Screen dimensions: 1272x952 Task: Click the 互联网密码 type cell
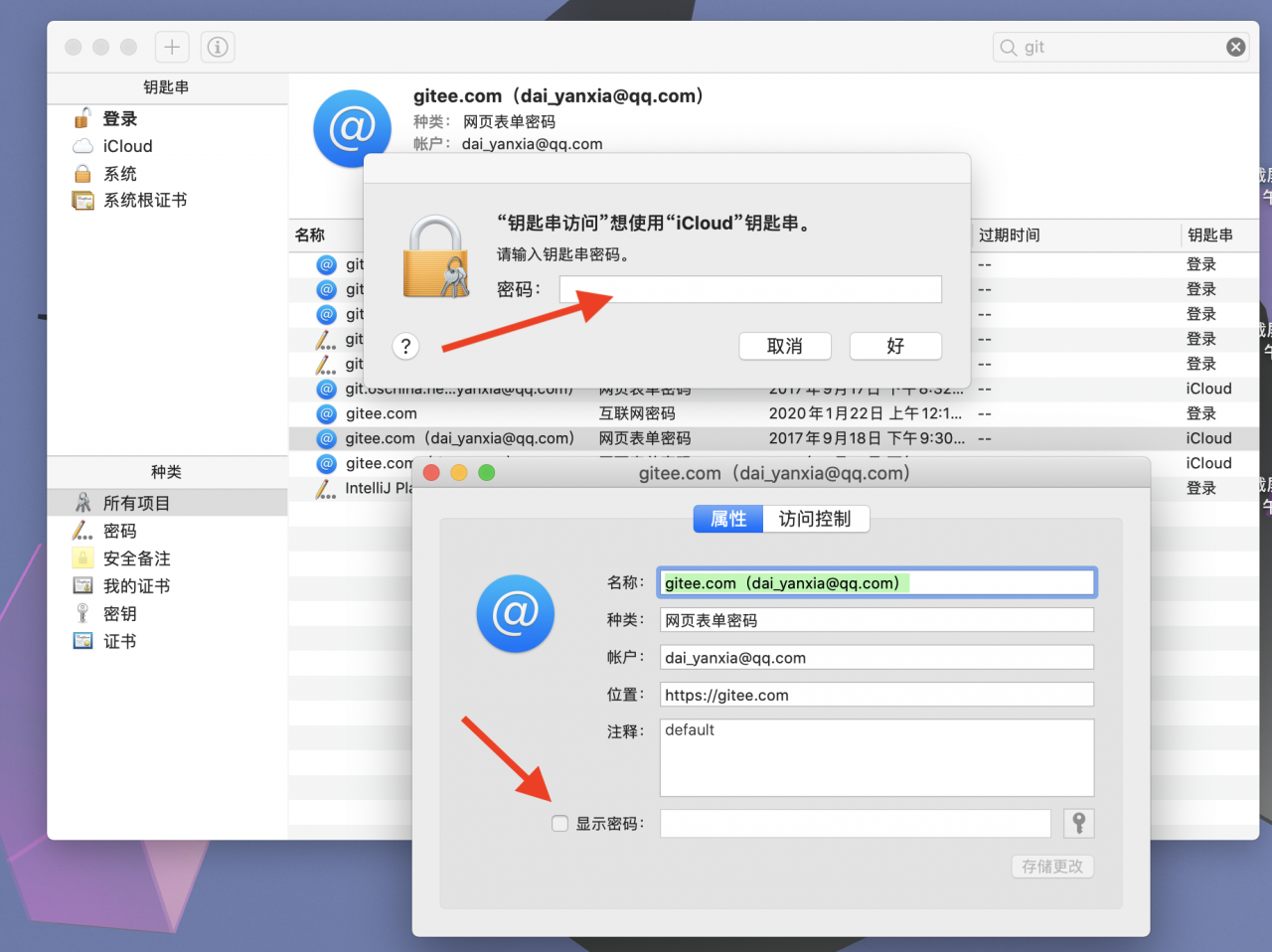[x=637, y=413]
